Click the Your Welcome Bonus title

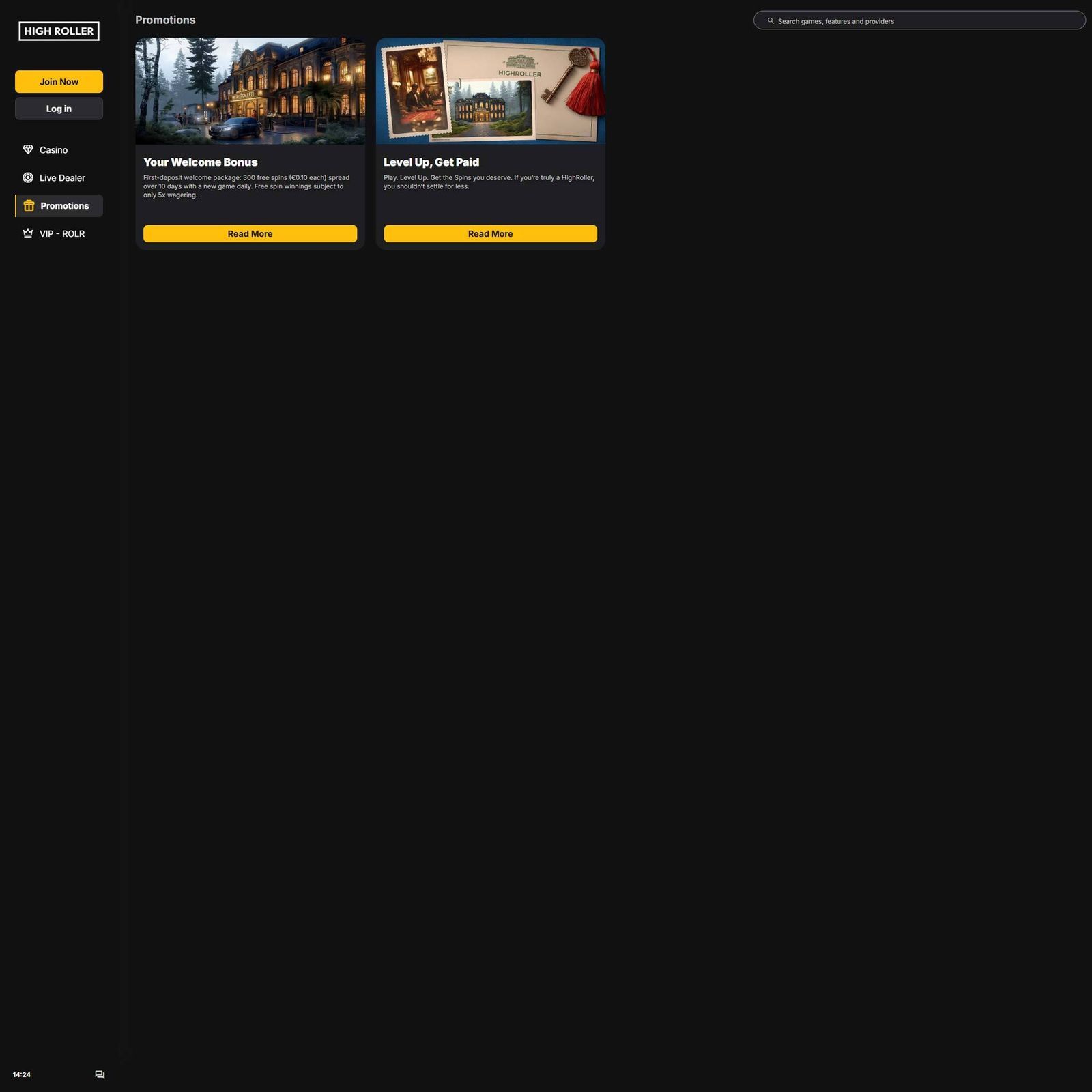(200, 162)
